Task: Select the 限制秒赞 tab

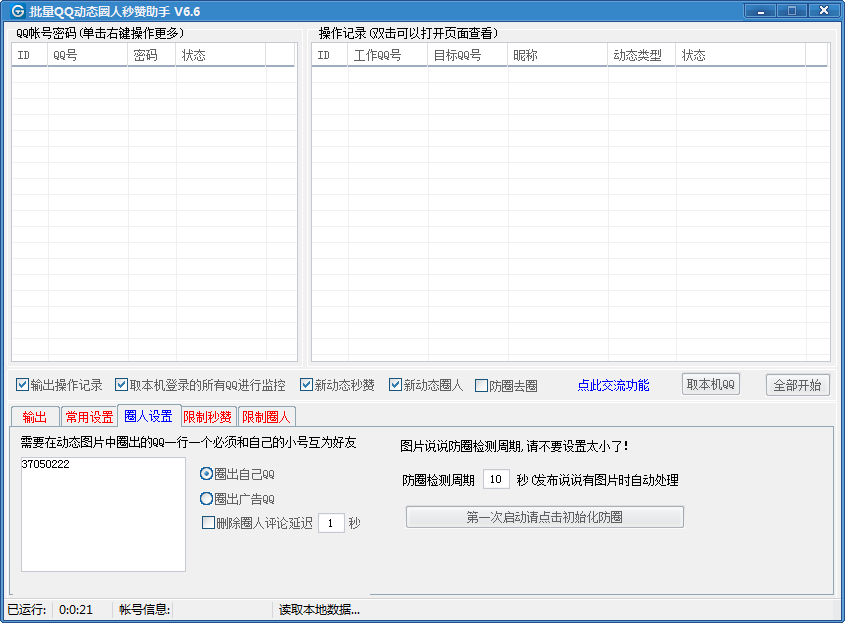Action: (x=207, y=417)
